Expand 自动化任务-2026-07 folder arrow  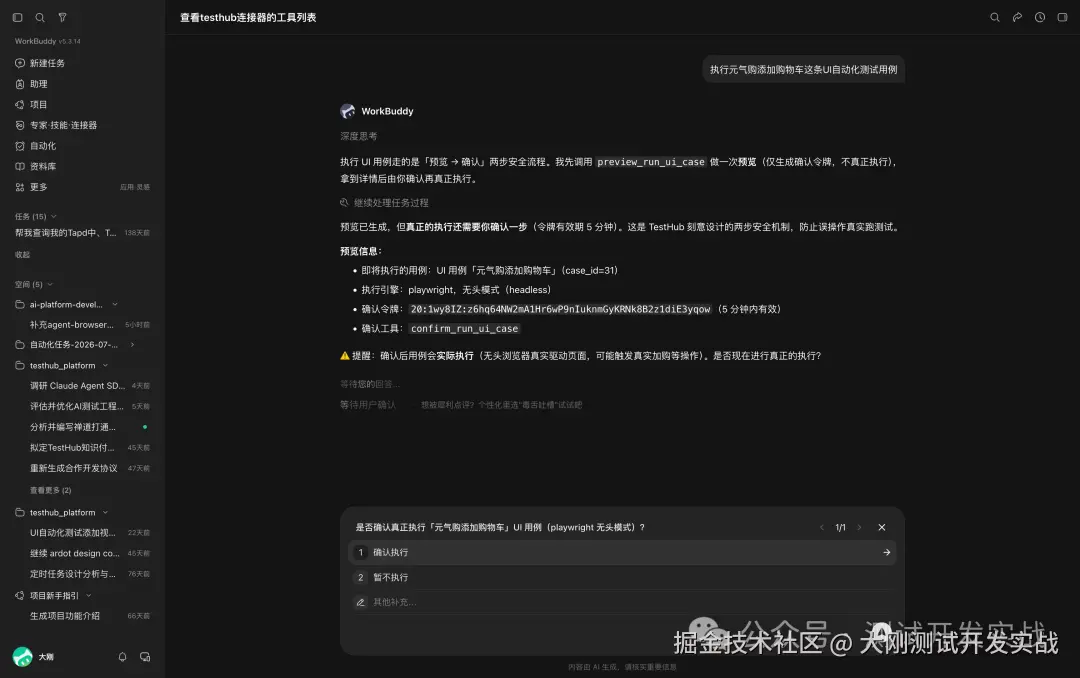pyautogui.click(x=132, y=345)
